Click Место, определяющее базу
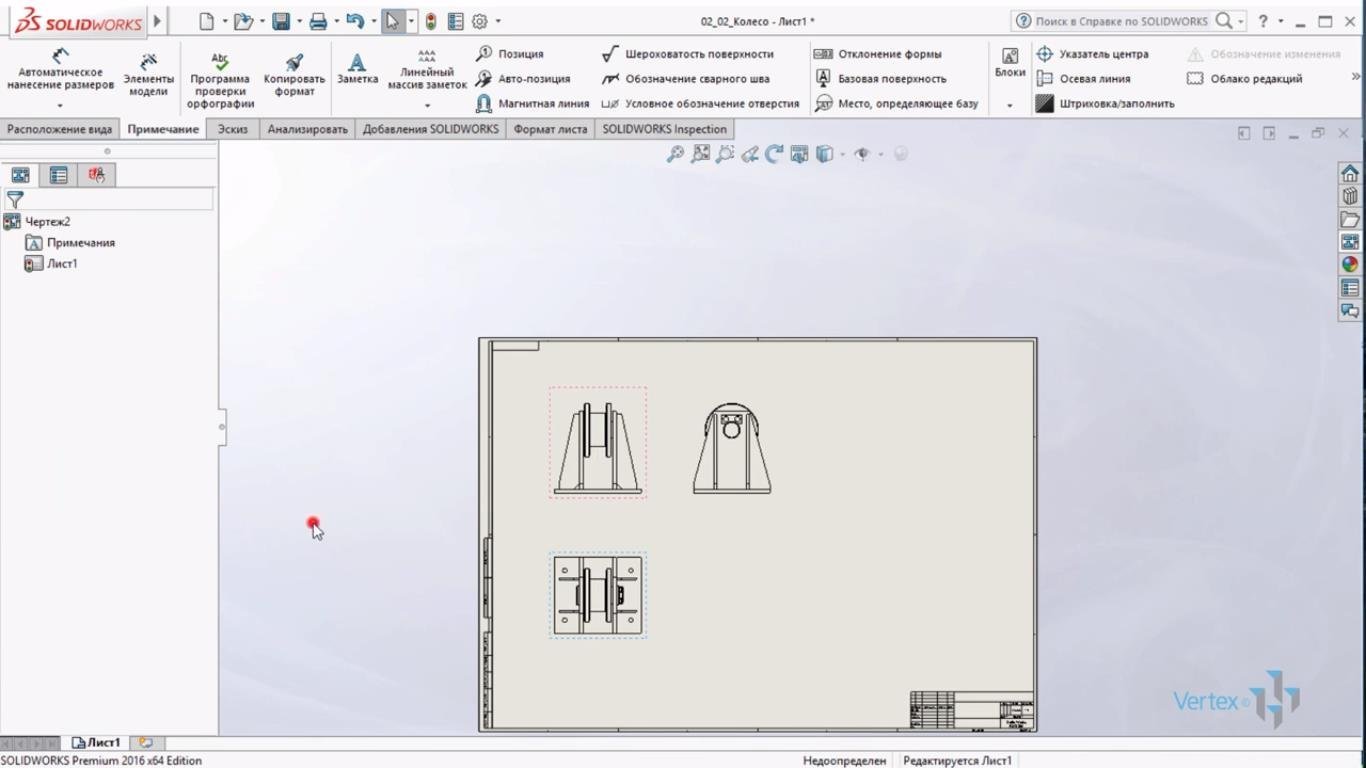The width and height of the screenshot is (1366, 768). click(x=896, y=104)
